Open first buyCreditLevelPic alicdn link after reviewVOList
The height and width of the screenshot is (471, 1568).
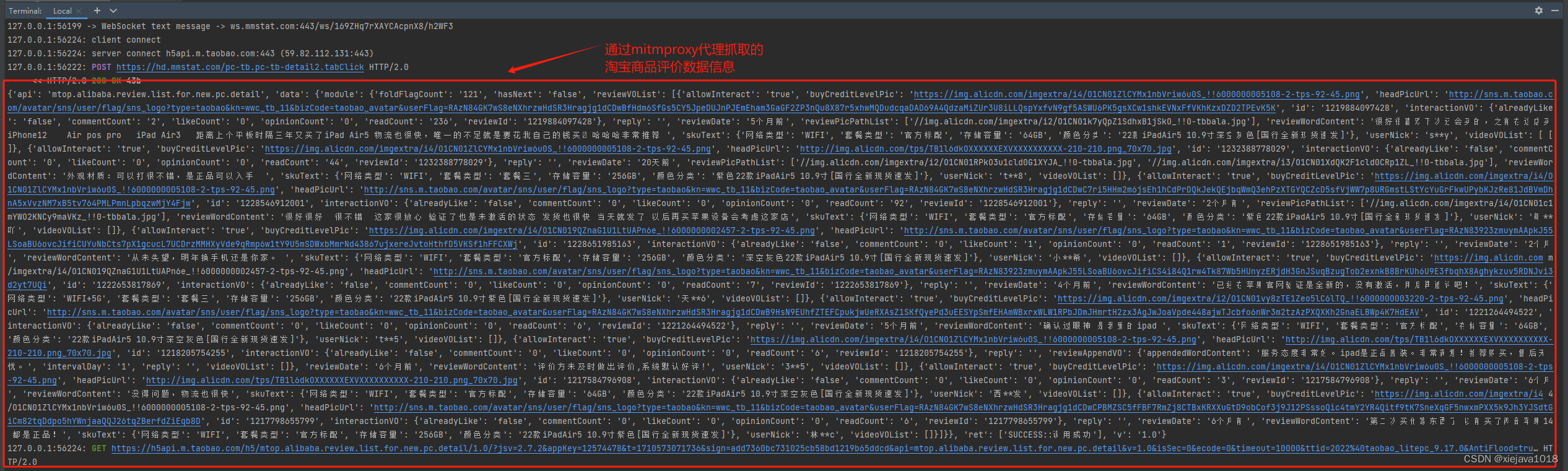click(1136, 94)
